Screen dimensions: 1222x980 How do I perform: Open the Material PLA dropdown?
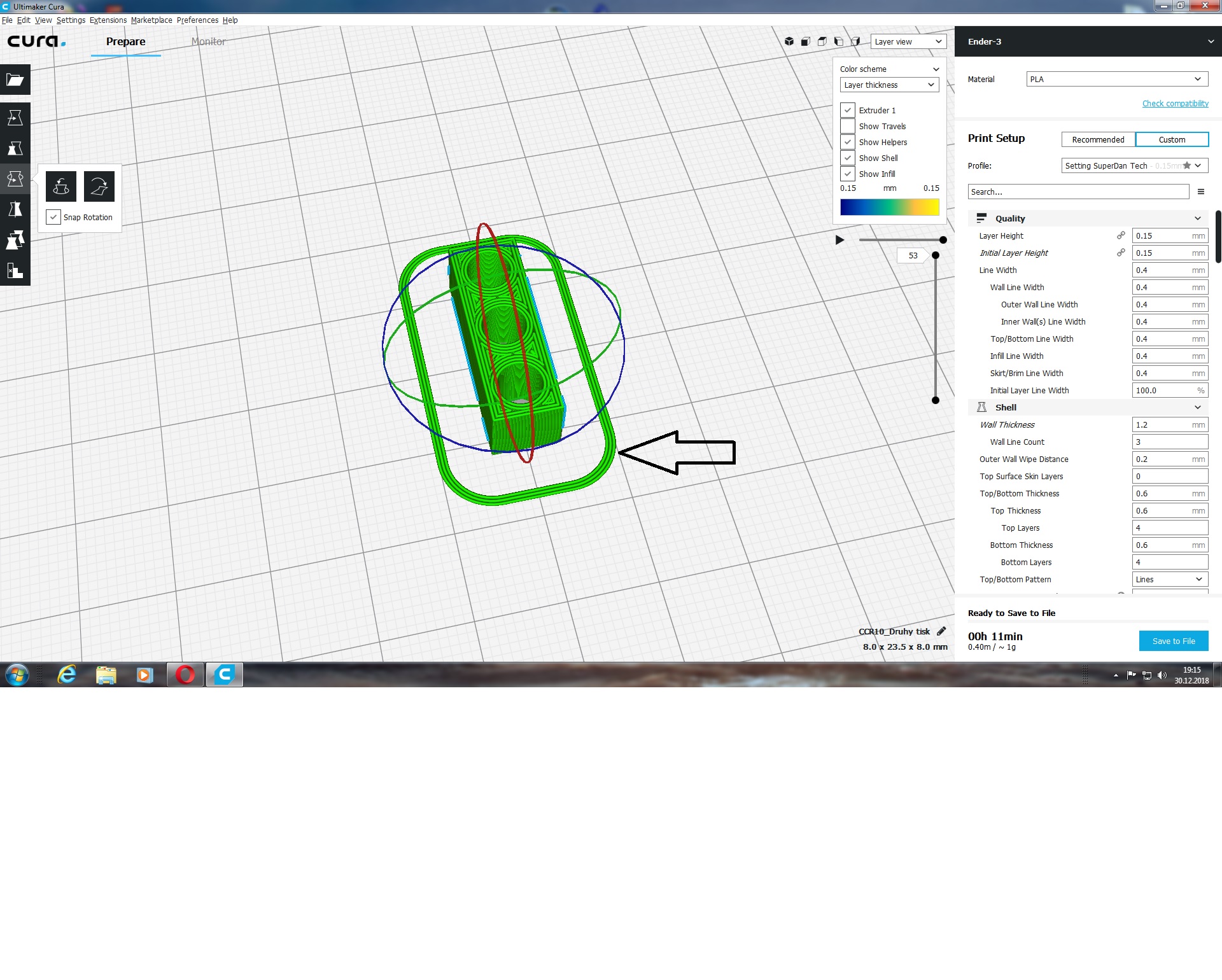[1116, 79]
